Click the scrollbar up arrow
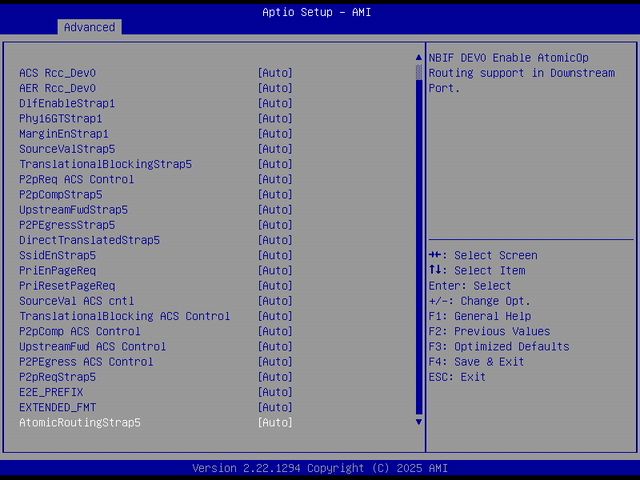The width and height of the screenshot is (640, 480). tap(419, 58)
